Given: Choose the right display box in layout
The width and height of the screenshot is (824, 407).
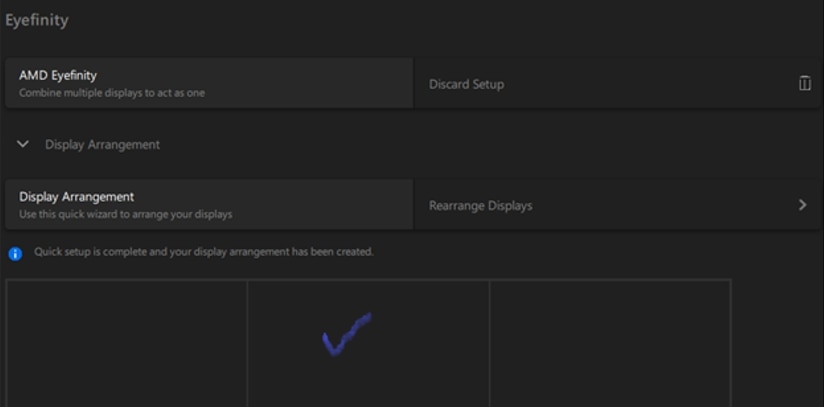Looking at the screenshot, I should click(610, 343).
